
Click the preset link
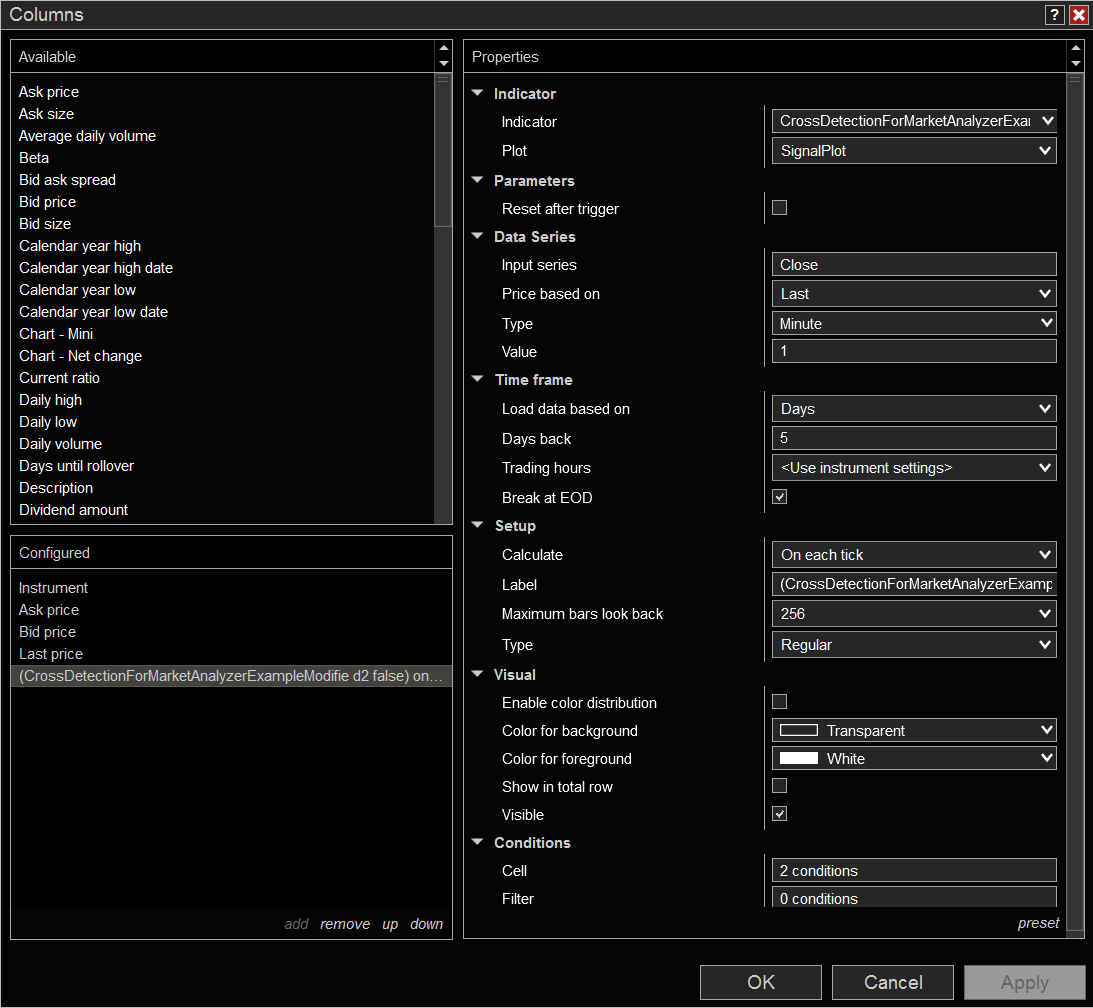click(x=1038, y=923)
